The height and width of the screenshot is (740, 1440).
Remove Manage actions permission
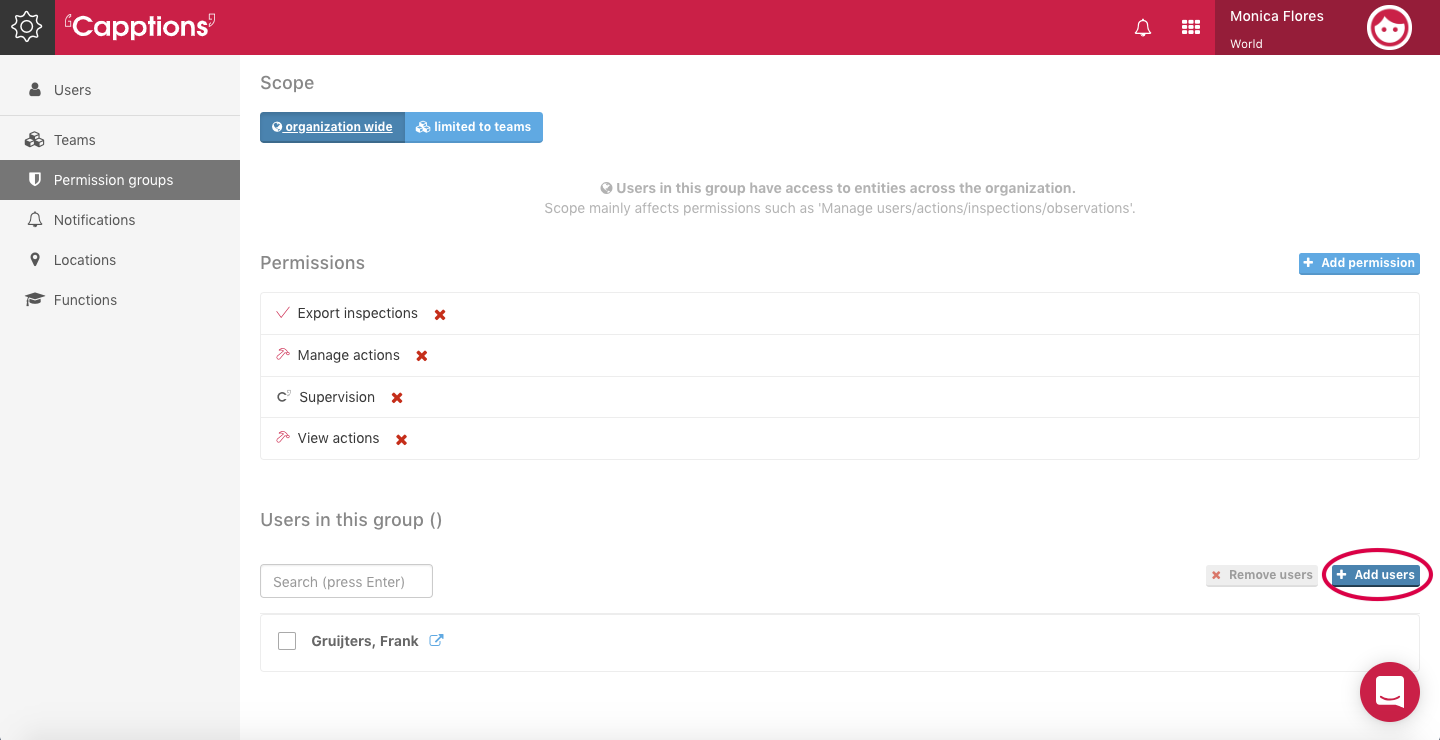(x=422, y=356)
